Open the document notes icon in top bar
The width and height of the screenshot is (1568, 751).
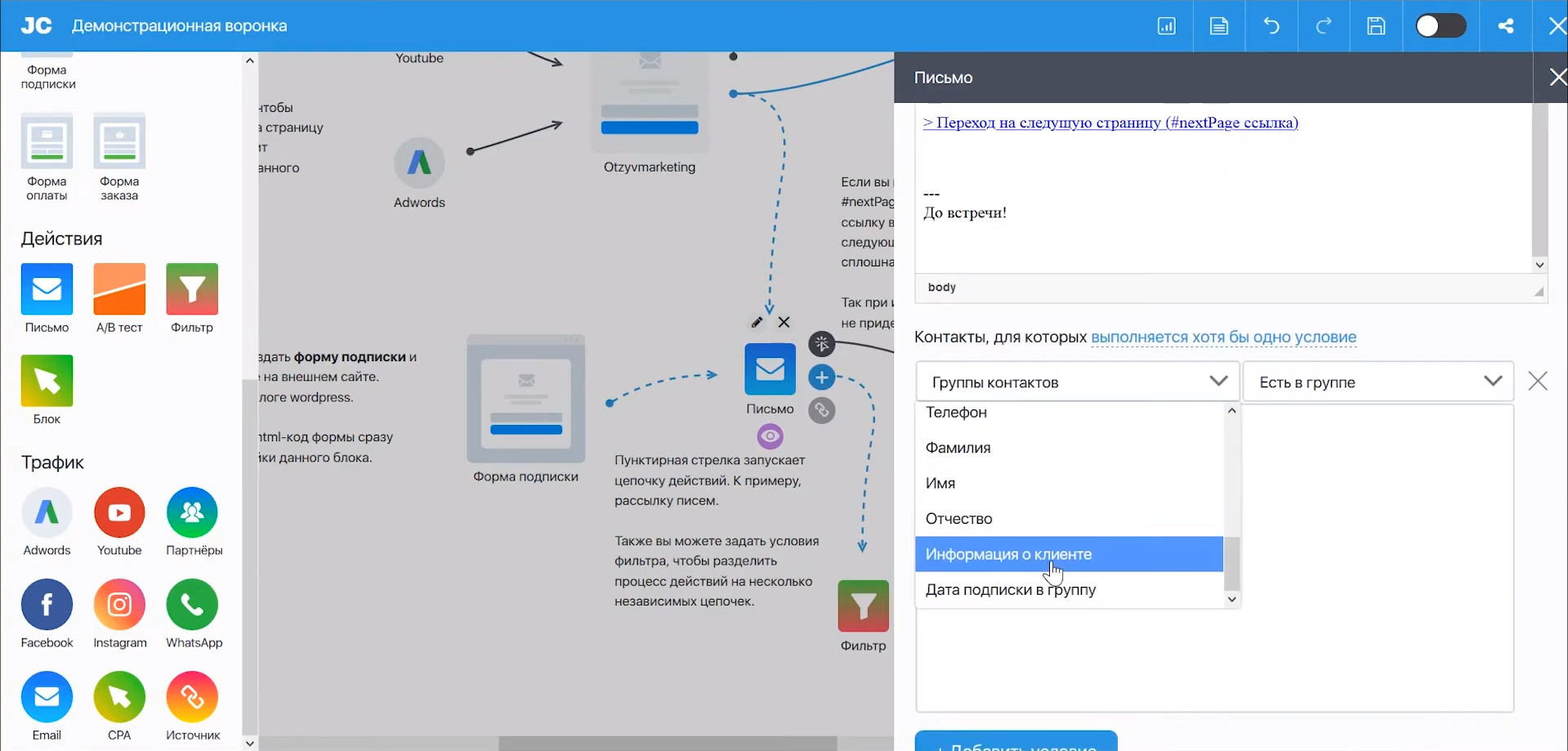point(1219,26)
